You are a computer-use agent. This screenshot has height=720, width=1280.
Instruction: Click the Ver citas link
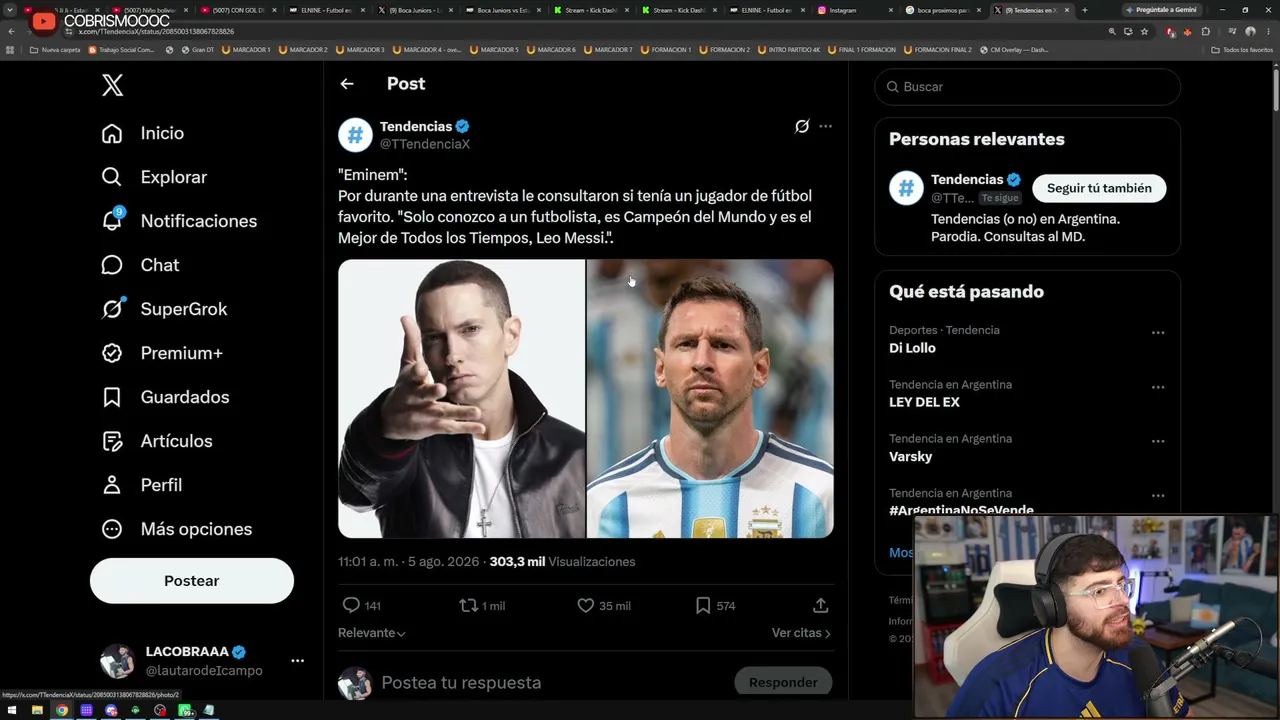pyautogui.click(x=801, y=633)
